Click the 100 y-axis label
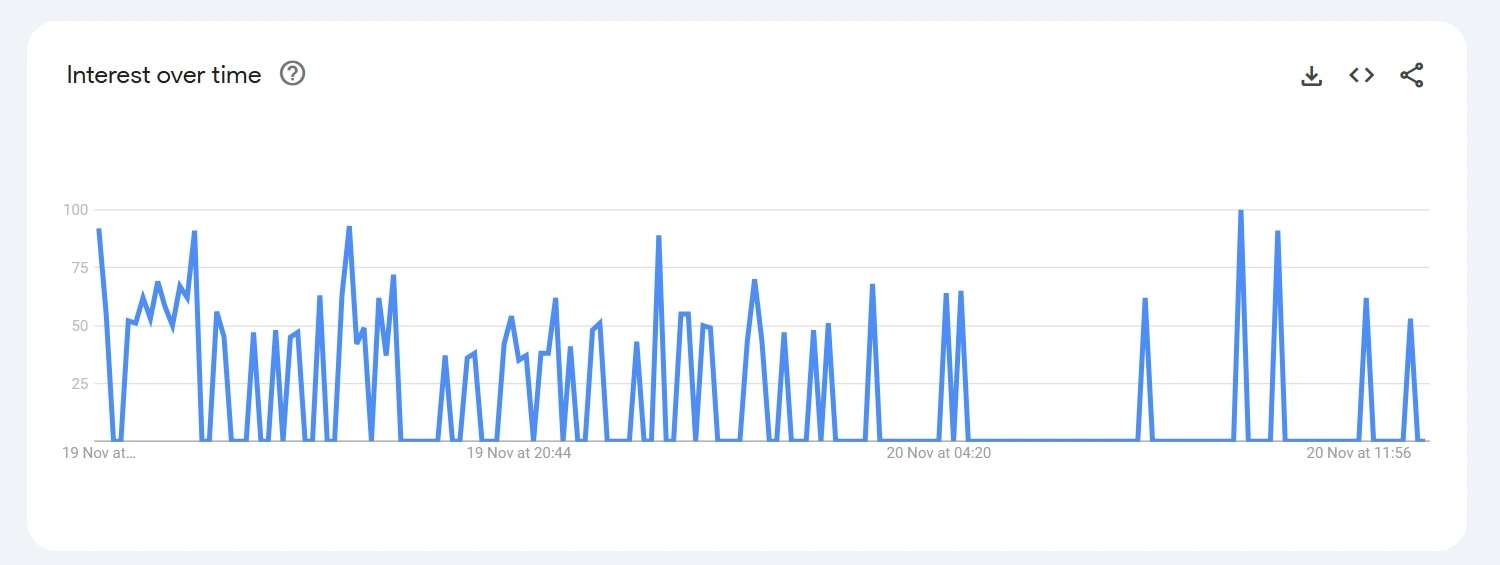The width and height of the screenshot is (1500, 565). coord(76,210)
